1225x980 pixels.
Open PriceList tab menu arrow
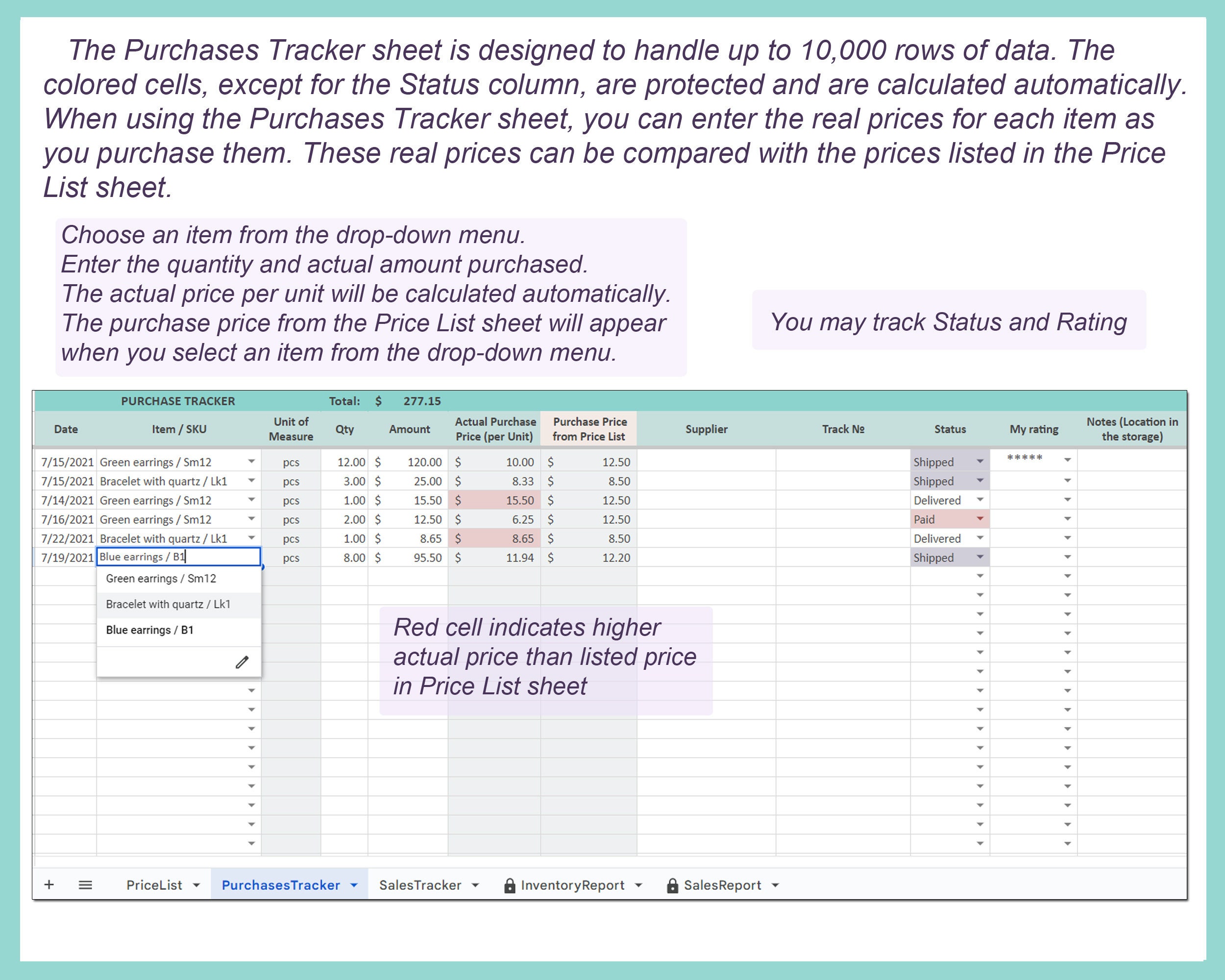pyautogui.click(x=196, y=885)
